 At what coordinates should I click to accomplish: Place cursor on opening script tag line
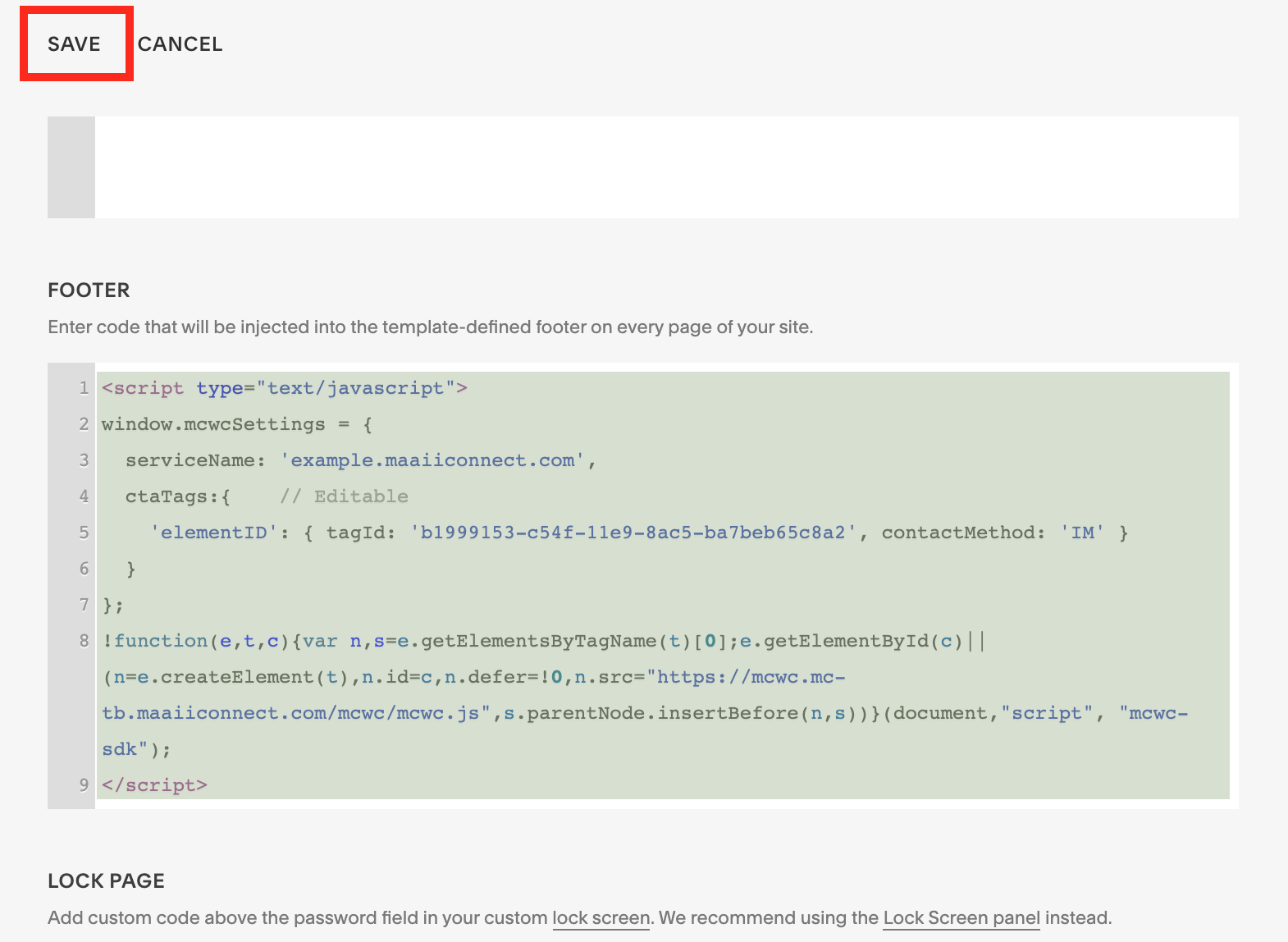(284, 388)
